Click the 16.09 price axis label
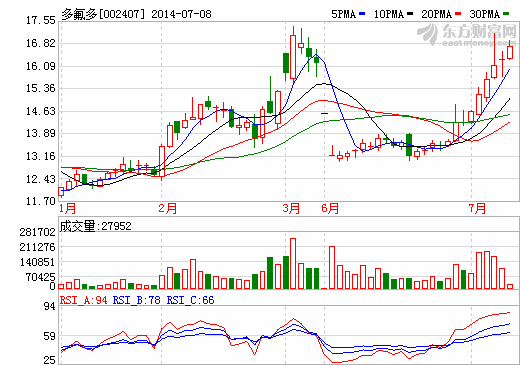 (41, 66)
